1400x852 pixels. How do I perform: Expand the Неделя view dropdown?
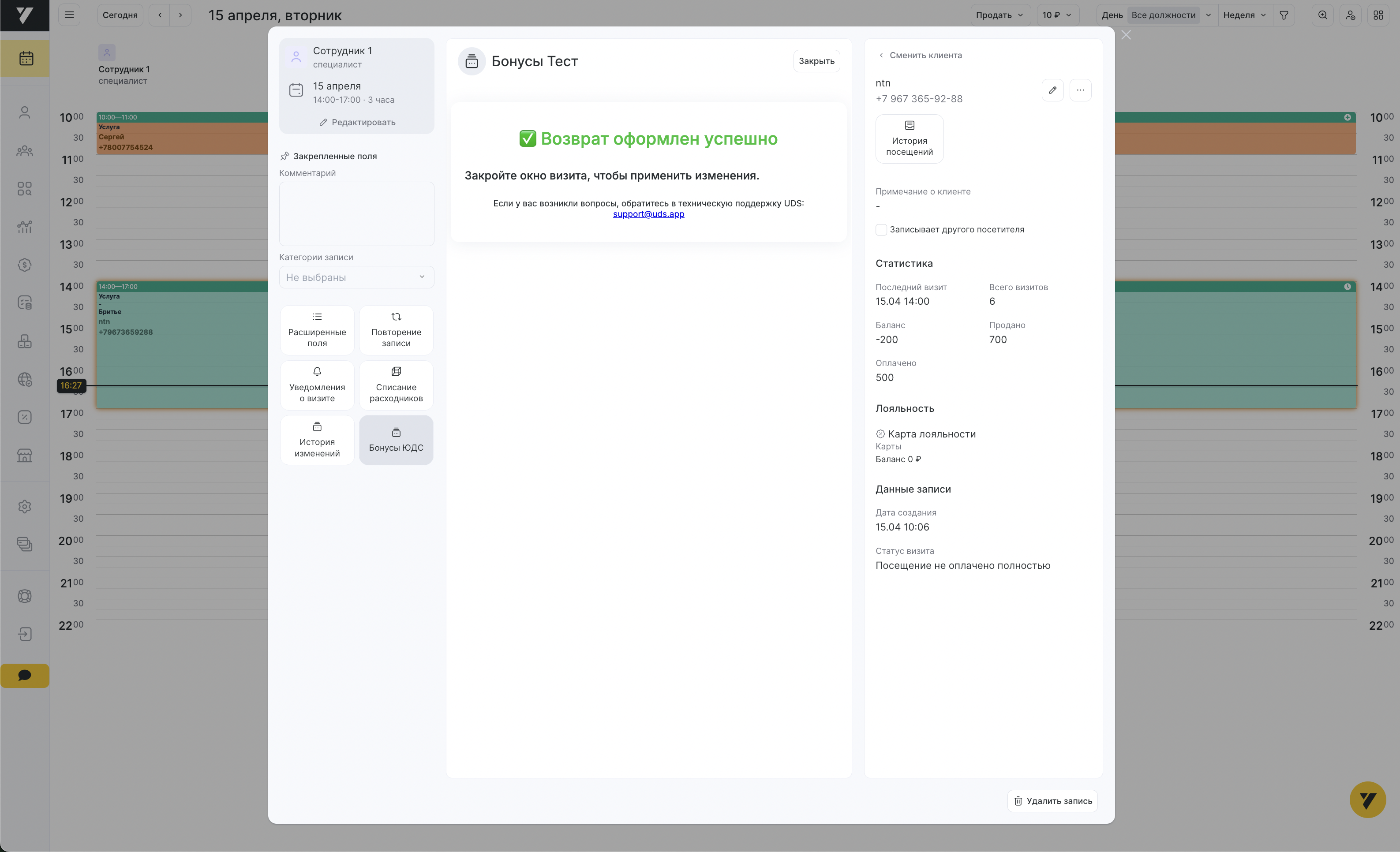(x=1244, y=15)
